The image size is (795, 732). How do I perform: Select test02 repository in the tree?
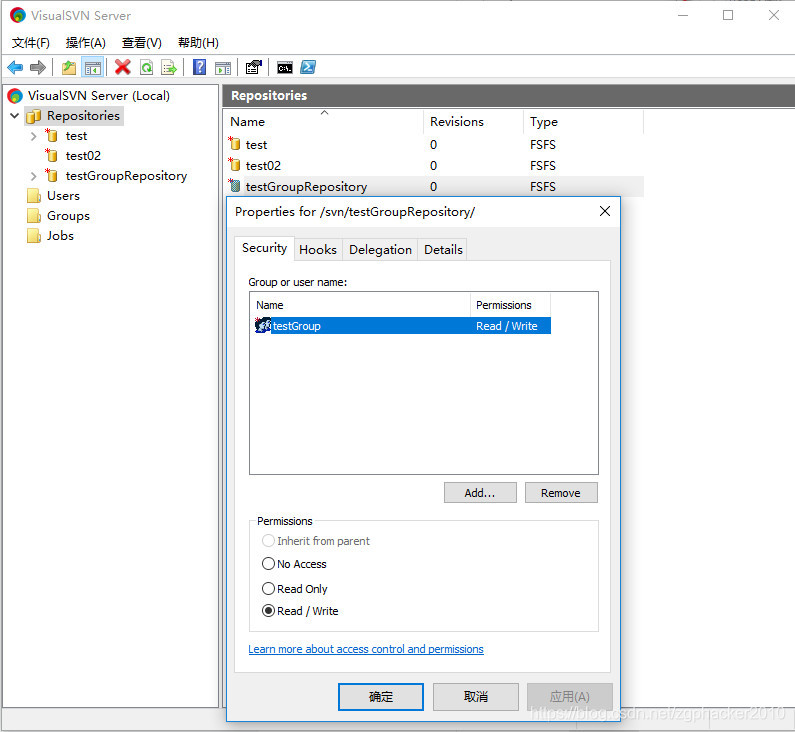(83, 156)
